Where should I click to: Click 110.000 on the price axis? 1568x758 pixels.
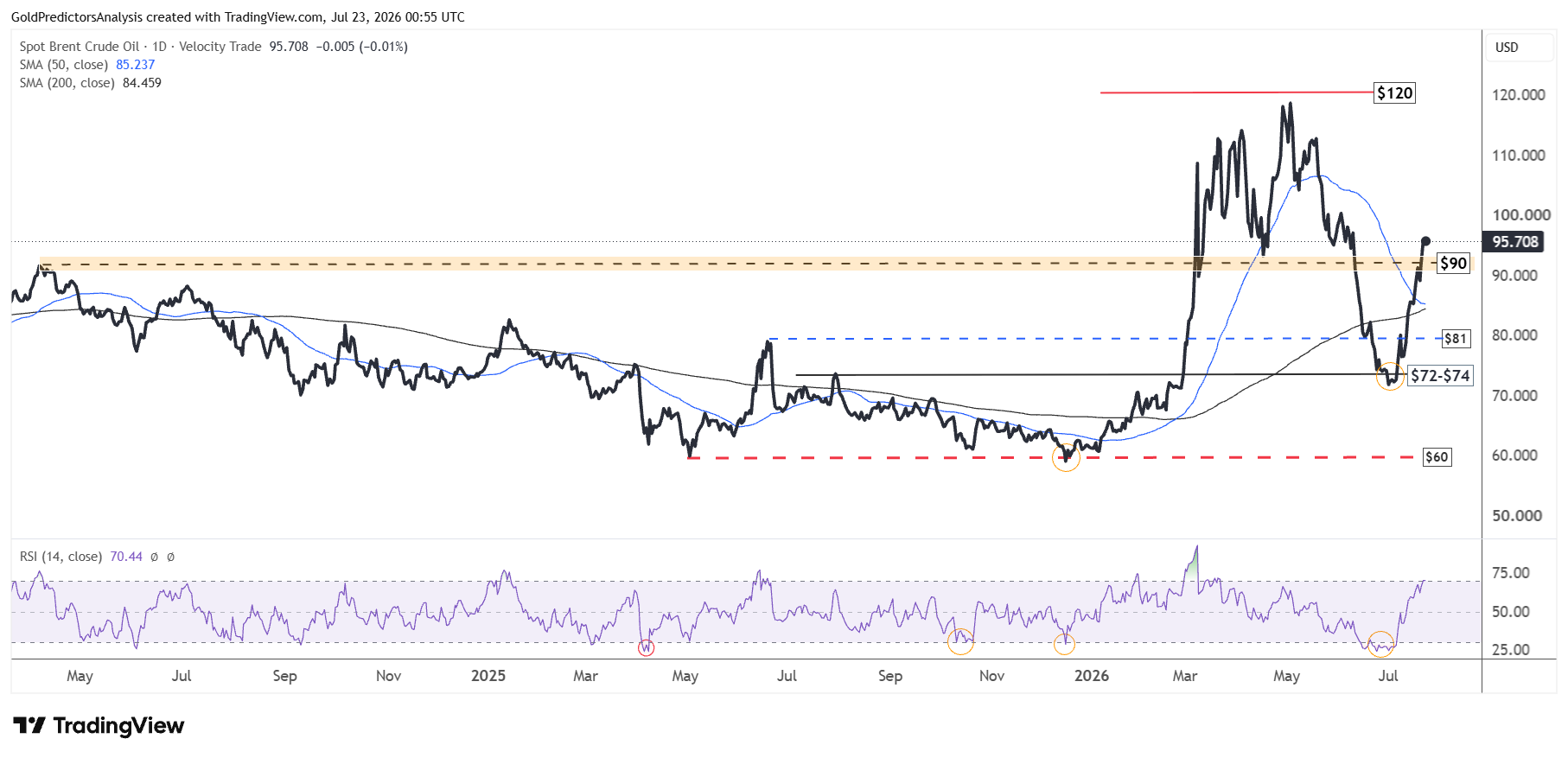click(x=1518, y=156)
